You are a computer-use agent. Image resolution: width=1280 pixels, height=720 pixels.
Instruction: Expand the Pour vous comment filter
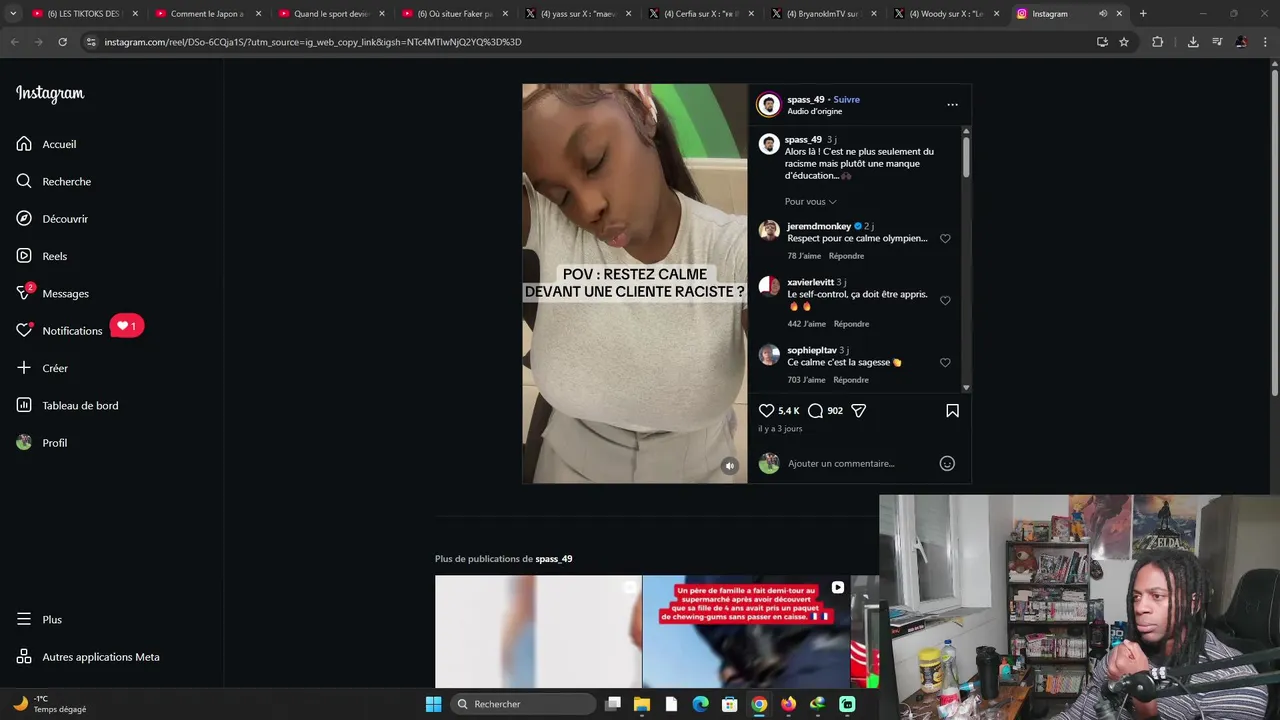[x=810, y=202]
